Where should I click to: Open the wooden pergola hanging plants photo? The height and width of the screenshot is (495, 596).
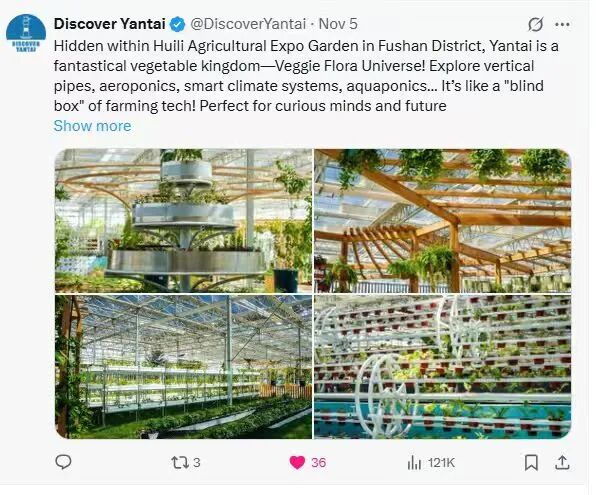(x=442, y=221)
